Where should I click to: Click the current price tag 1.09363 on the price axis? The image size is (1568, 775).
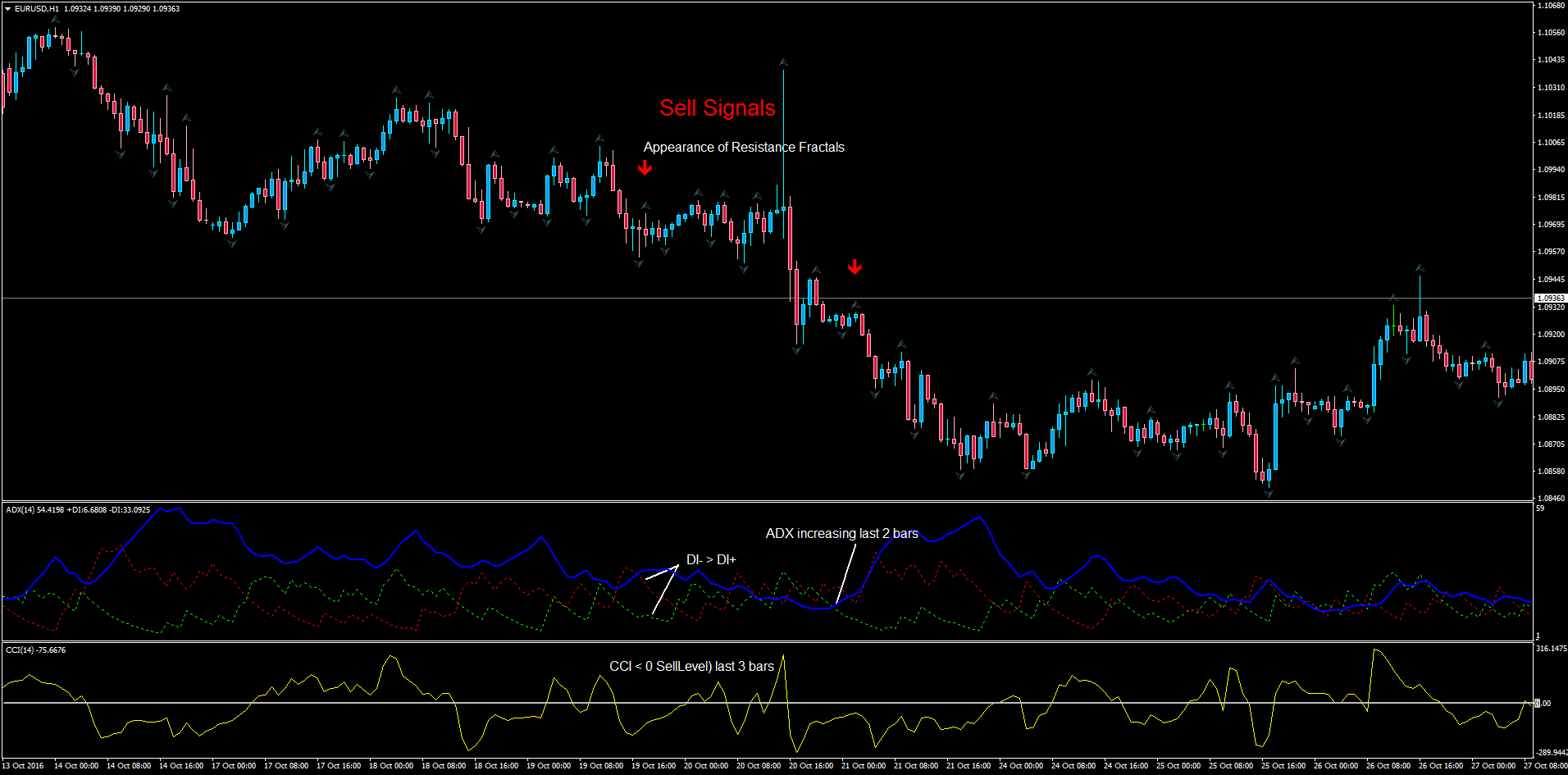click(x=1550, y=299)
